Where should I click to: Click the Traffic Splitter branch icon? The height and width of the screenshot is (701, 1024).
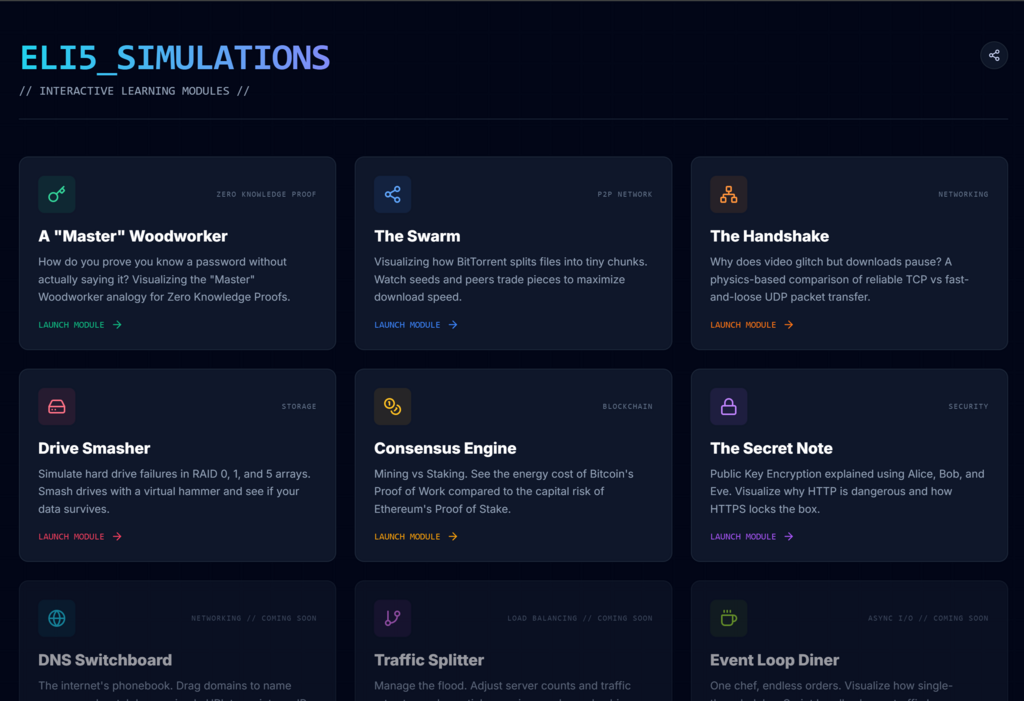(x=393, y=618)
